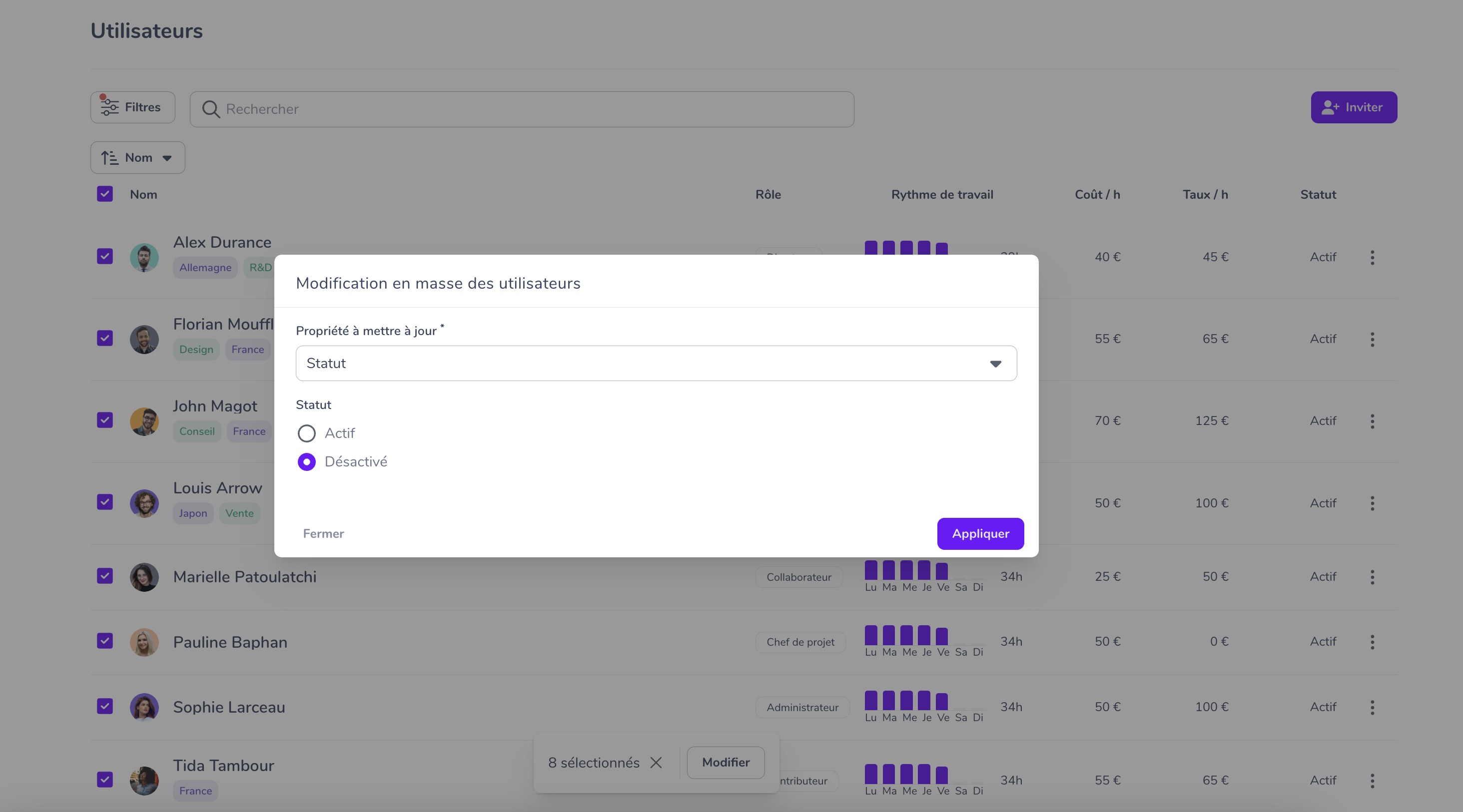
Task: Click the 125 € rate for John Magot
Action: [1211, 420]
